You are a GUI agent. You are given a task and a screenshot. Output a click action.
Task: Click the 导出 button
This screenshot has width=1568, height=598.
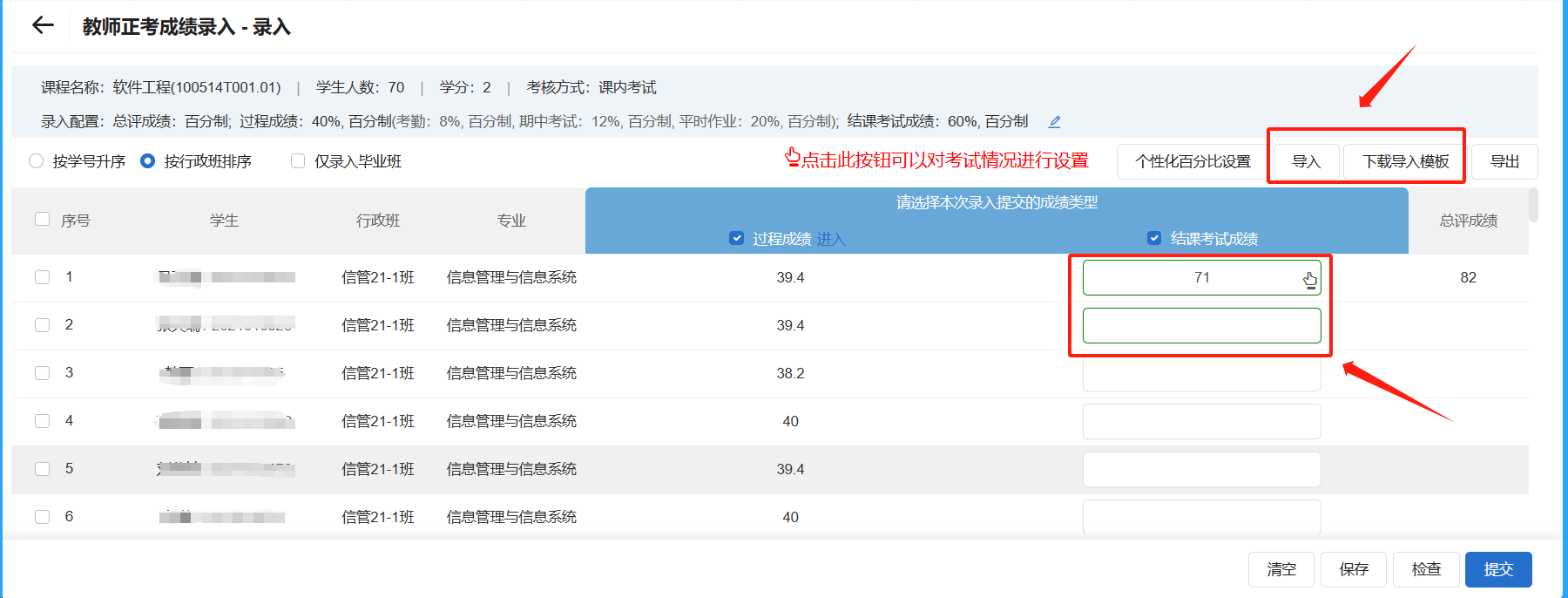click(1504, 162)
